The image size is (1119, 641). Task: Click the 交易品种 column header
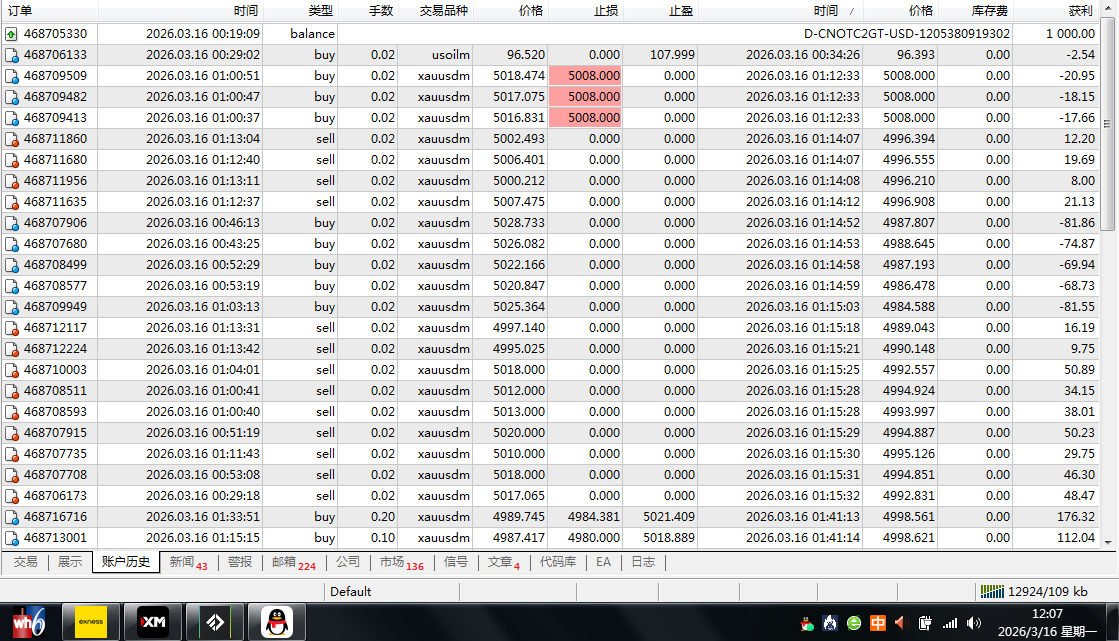pos(443,10)
